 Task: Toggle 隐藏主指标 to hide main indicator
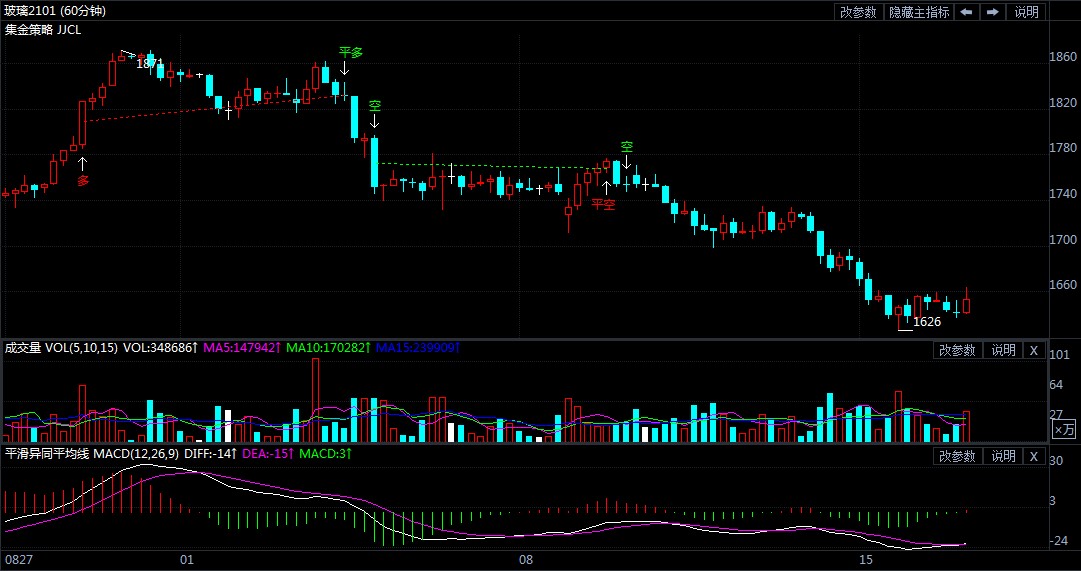(918, 12)
